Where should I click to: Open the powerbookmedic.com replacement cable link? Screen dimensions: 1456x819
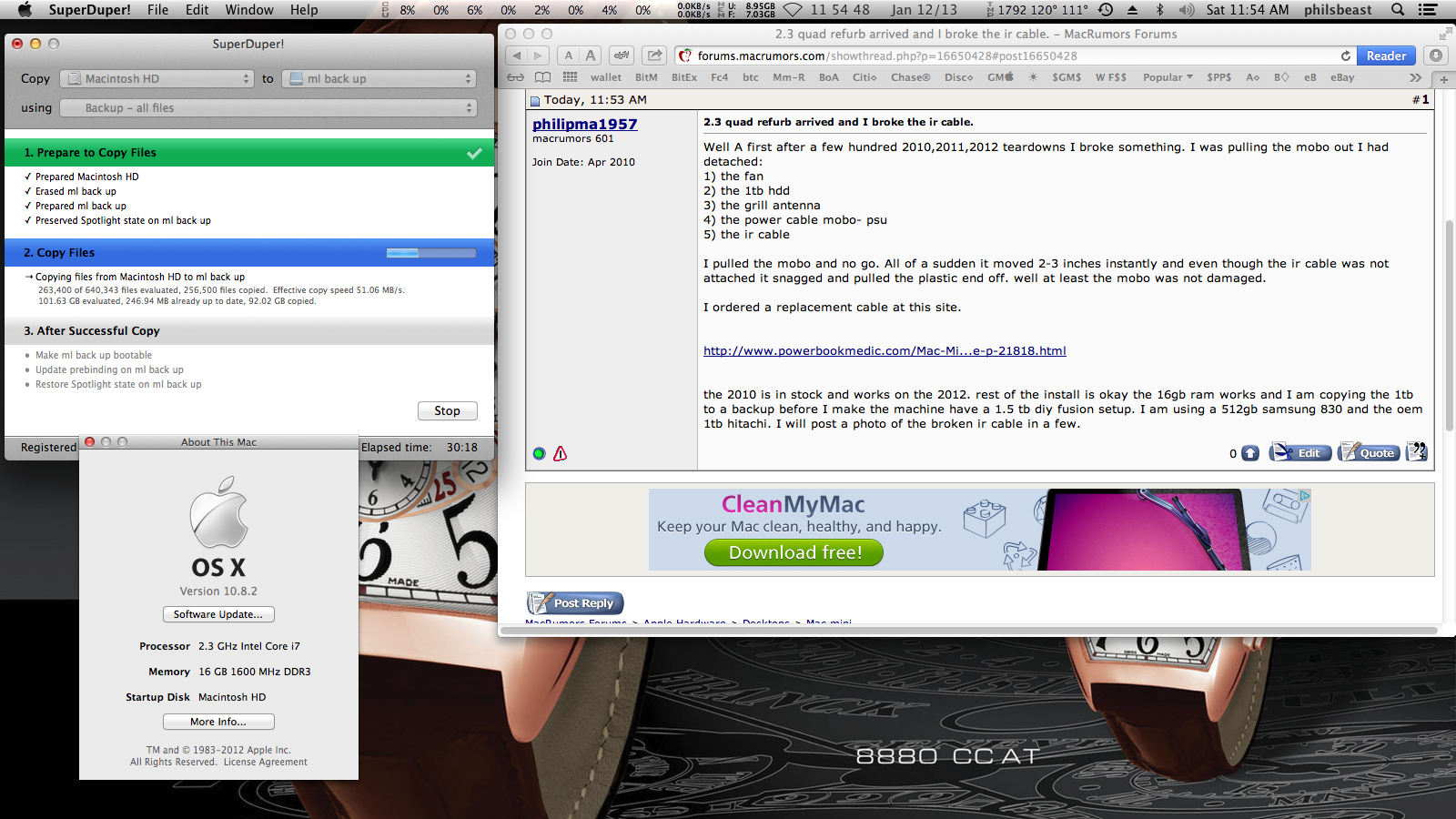tap(885, 351)
